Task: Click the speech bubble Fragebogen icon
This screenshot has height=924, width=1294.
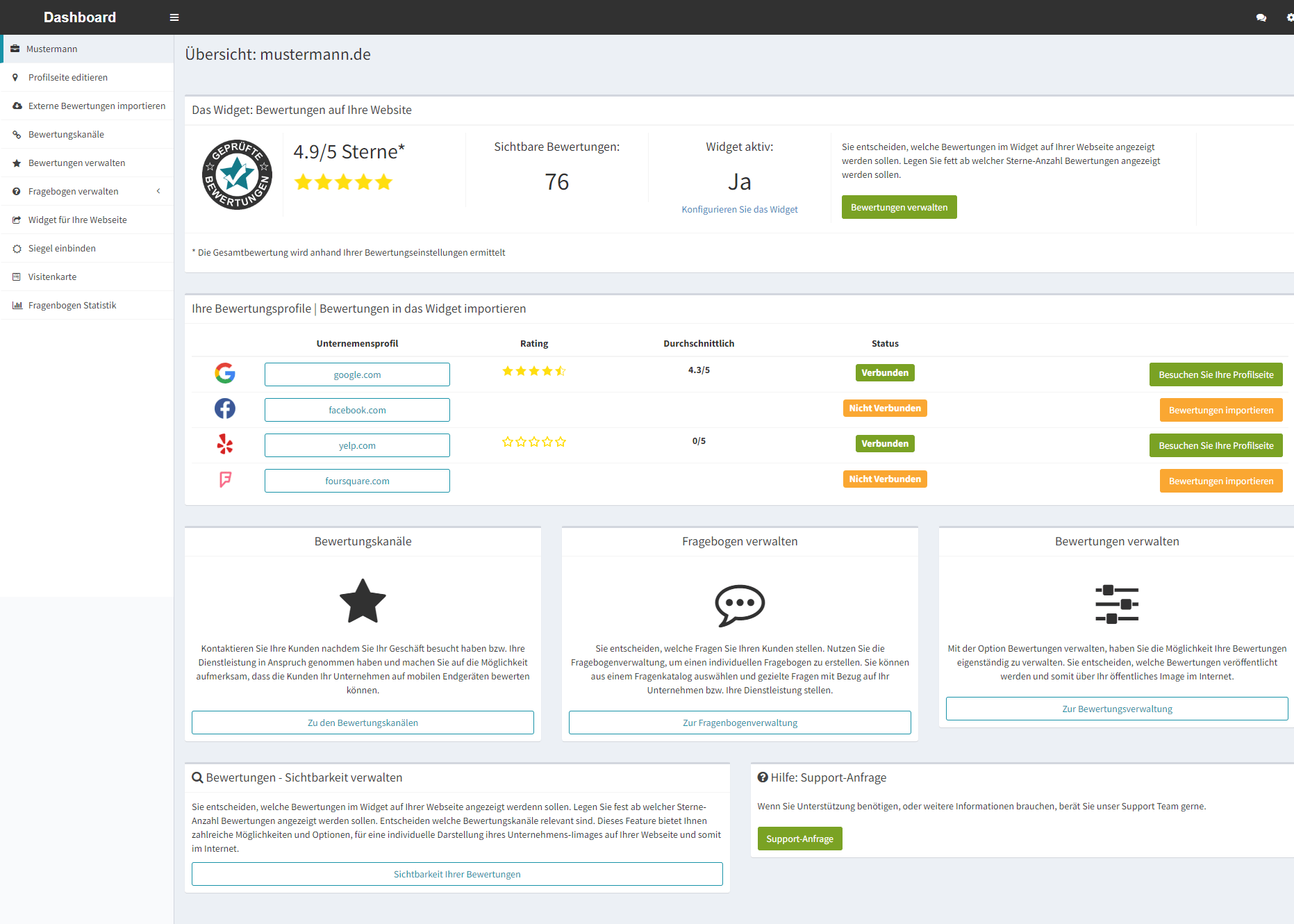Action: (x=740, y=604)
